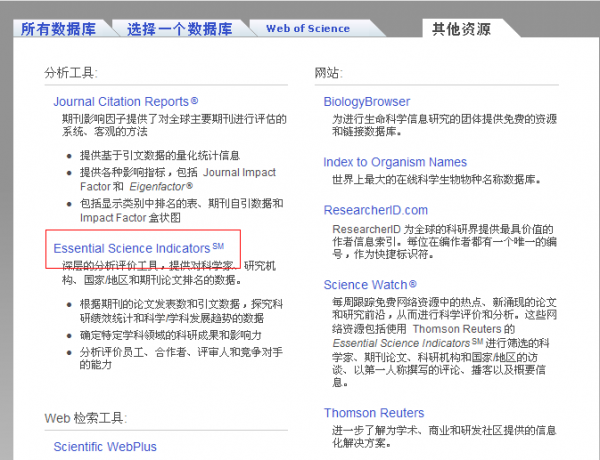The height and width of the screenshot is (460, 600).
Task: Open Essential Science Indicators link
Action: [x=139, y=248]
